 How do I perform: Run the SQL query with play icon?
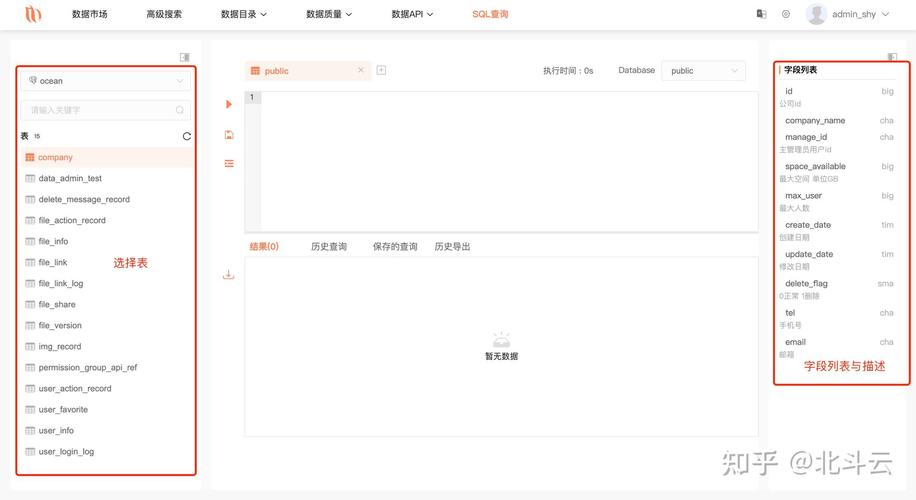point(228,104)
